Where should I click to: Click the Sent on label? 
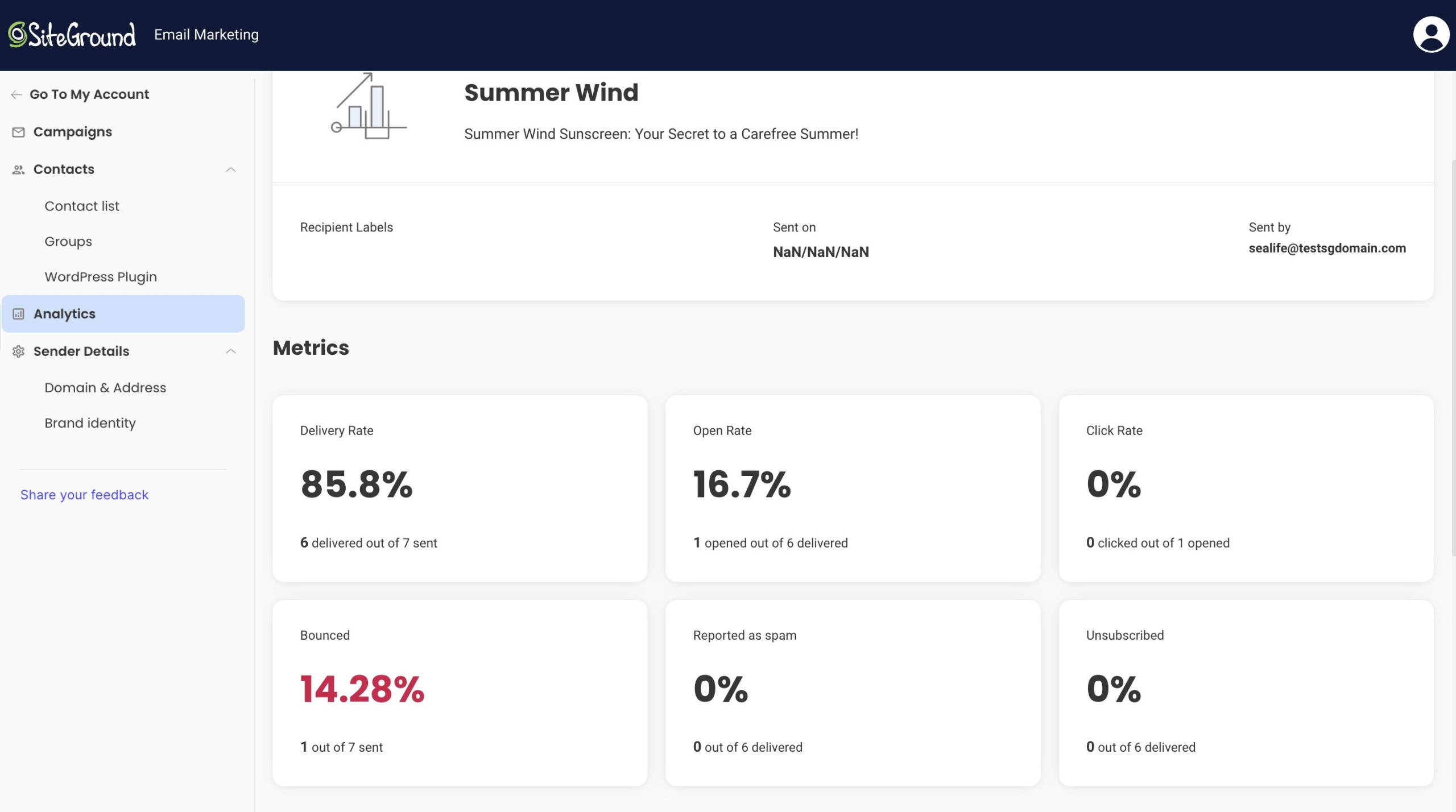(x=794, y=227)
